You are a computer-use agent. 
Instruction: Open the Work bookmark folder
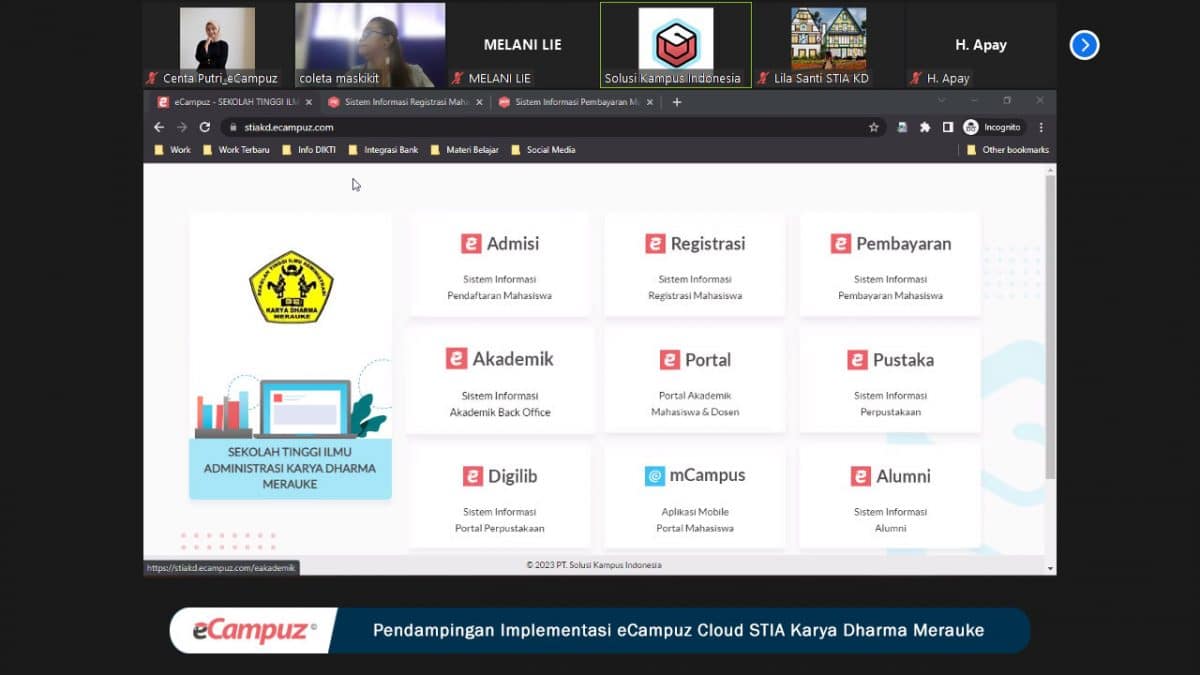click(x=172, y=150)
